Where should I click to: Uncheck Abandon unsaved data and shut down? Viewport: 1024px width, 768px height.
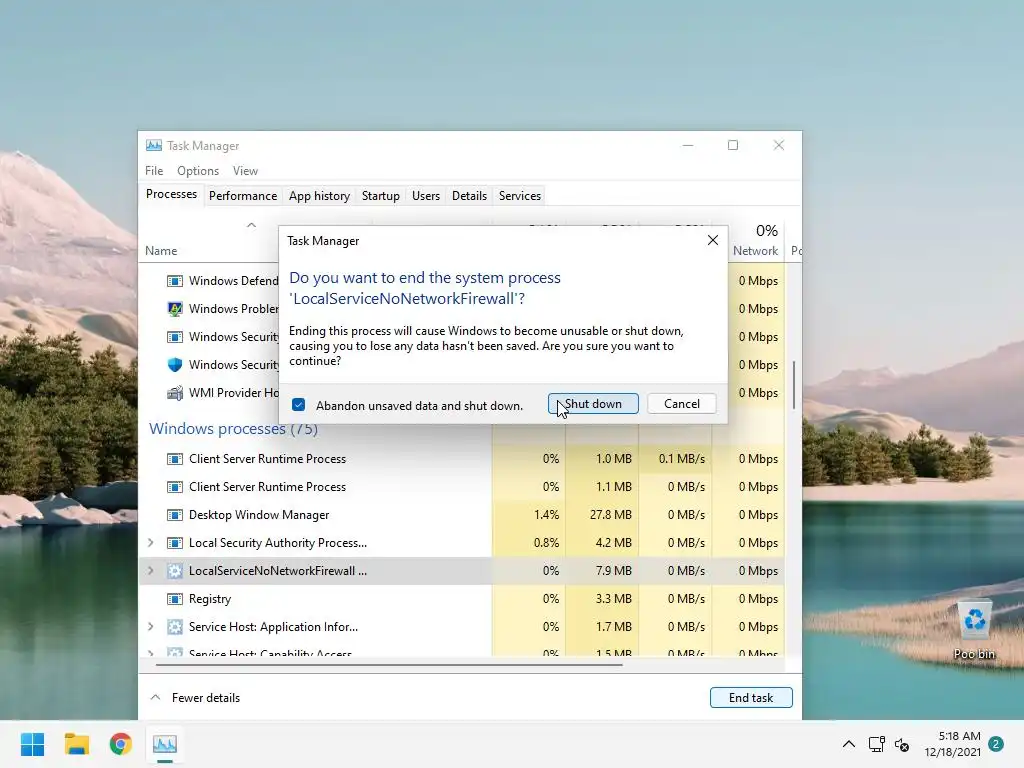(x=298, y=405)
